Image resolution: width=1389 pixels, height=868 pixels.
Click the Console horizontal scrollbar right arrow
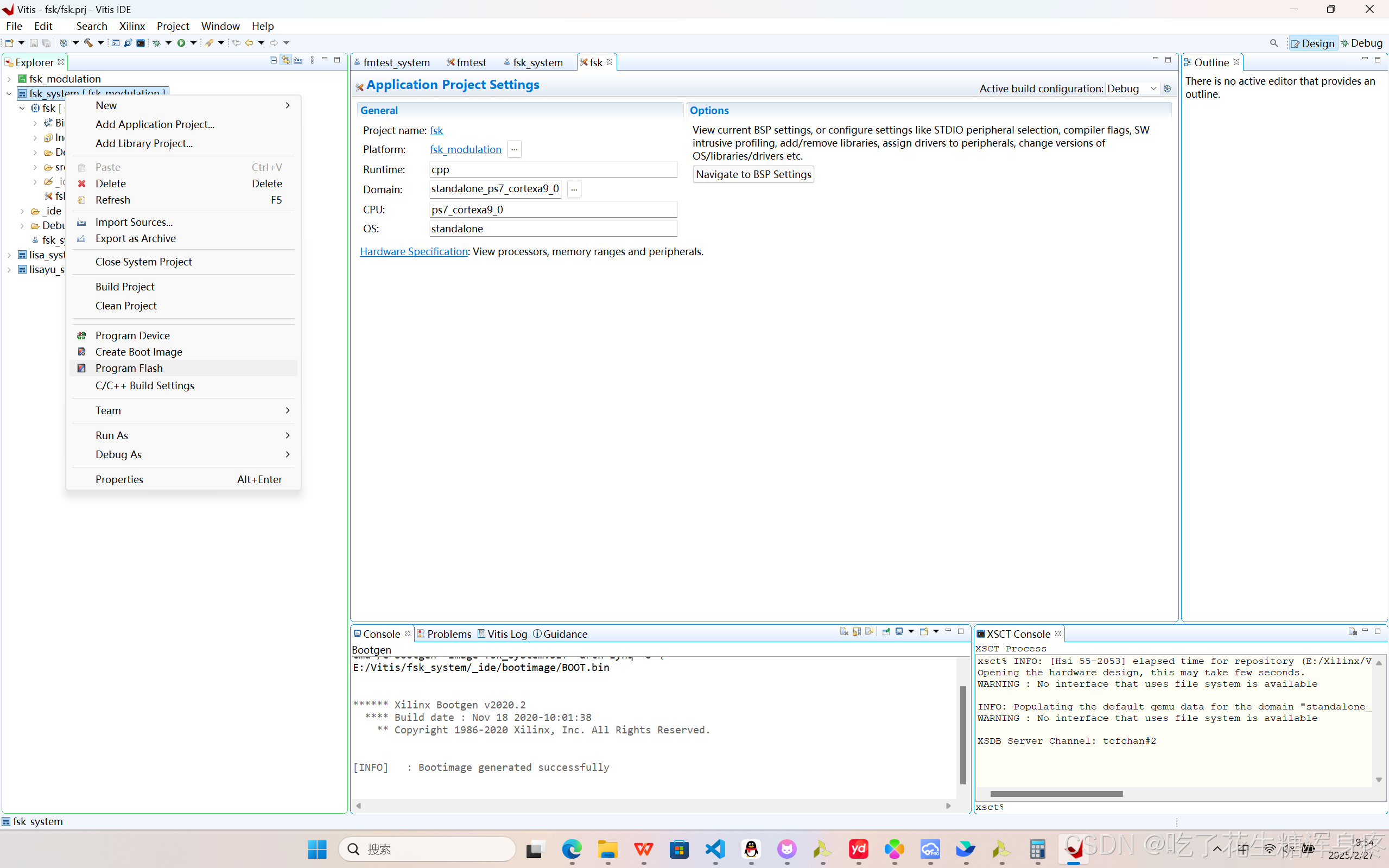tap(948, 806)
